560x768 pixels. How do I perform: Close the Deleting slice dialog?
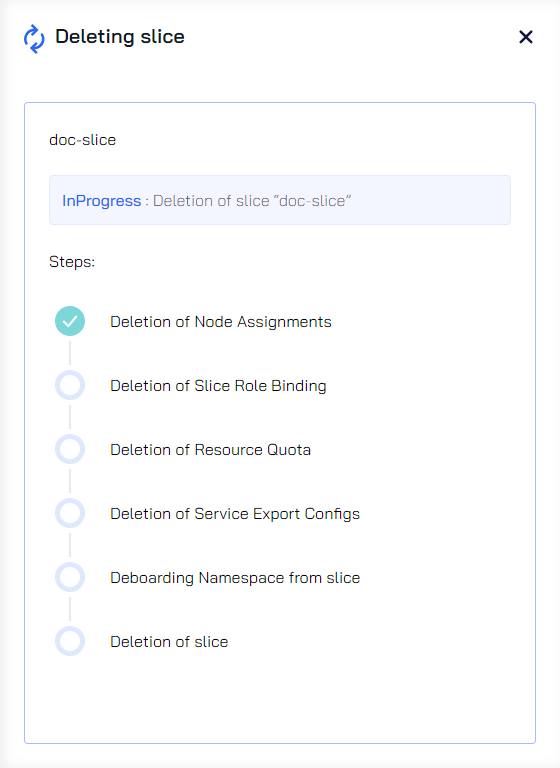(526, 37)
